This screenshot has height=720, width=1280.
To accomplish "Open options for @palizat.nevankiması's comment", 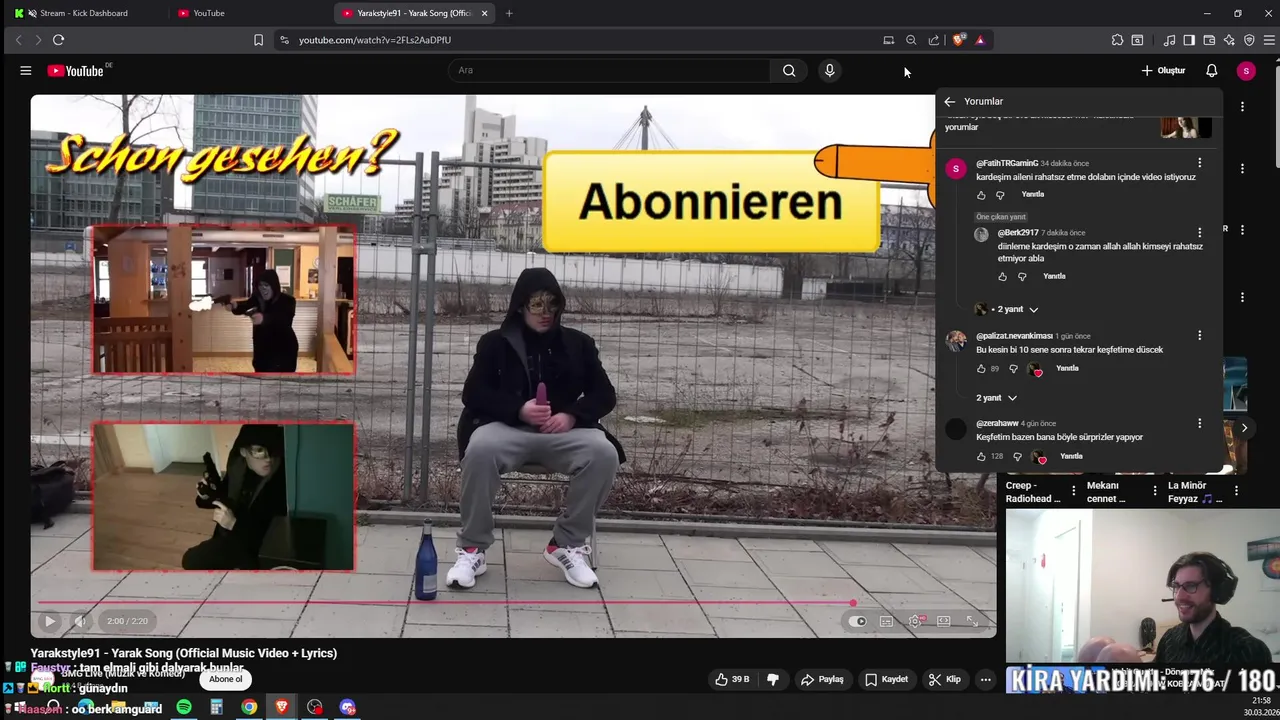I will tap(1200, 335).
